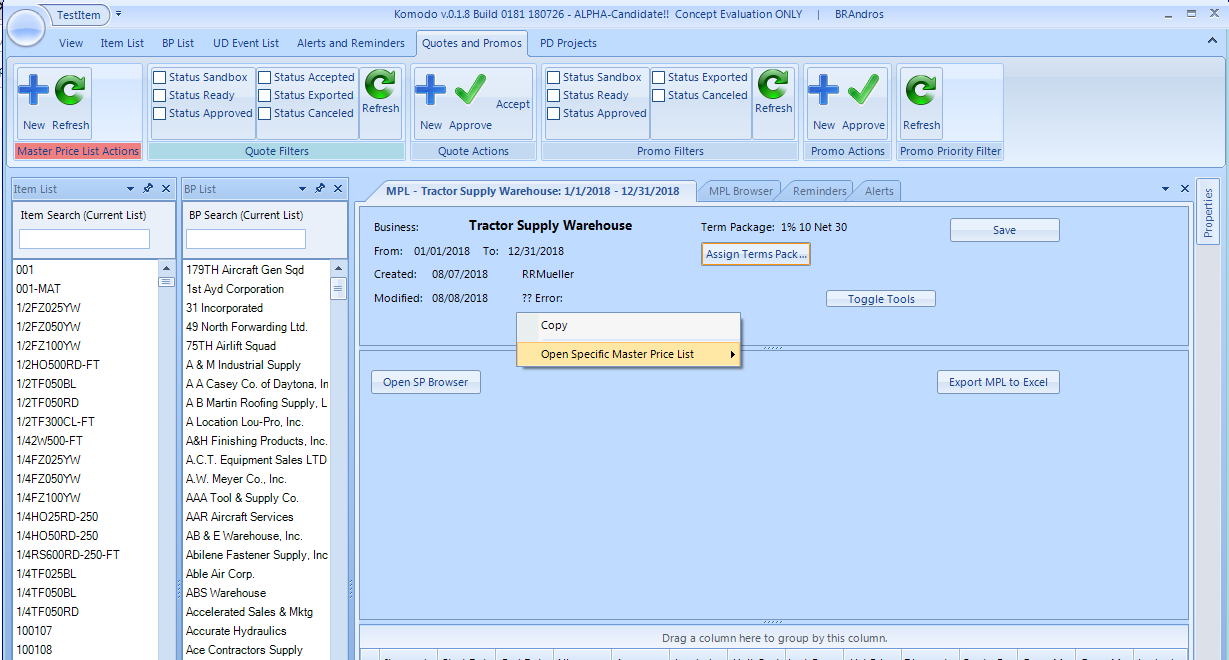Open the Item List ribbon tab
This screenshot has width=1229, height=660.
coord(122,43)
